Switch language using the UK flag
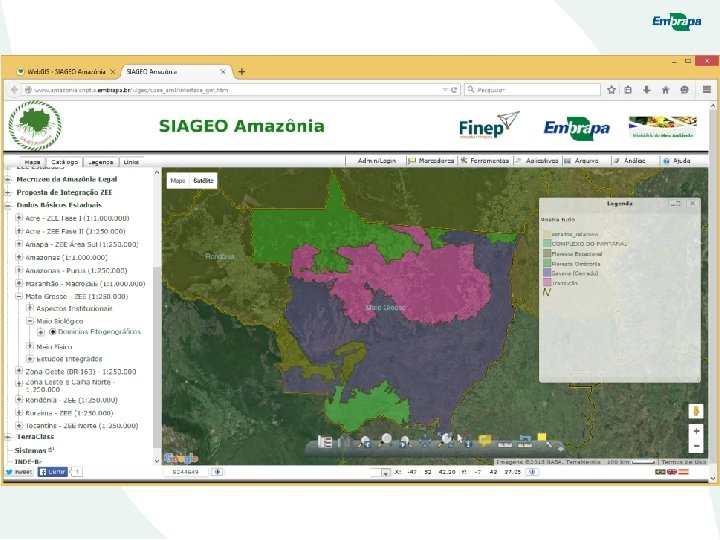Image resolution: width=720 pixels, height=540 pixels. pyautogui.click(x=671, y=472)
